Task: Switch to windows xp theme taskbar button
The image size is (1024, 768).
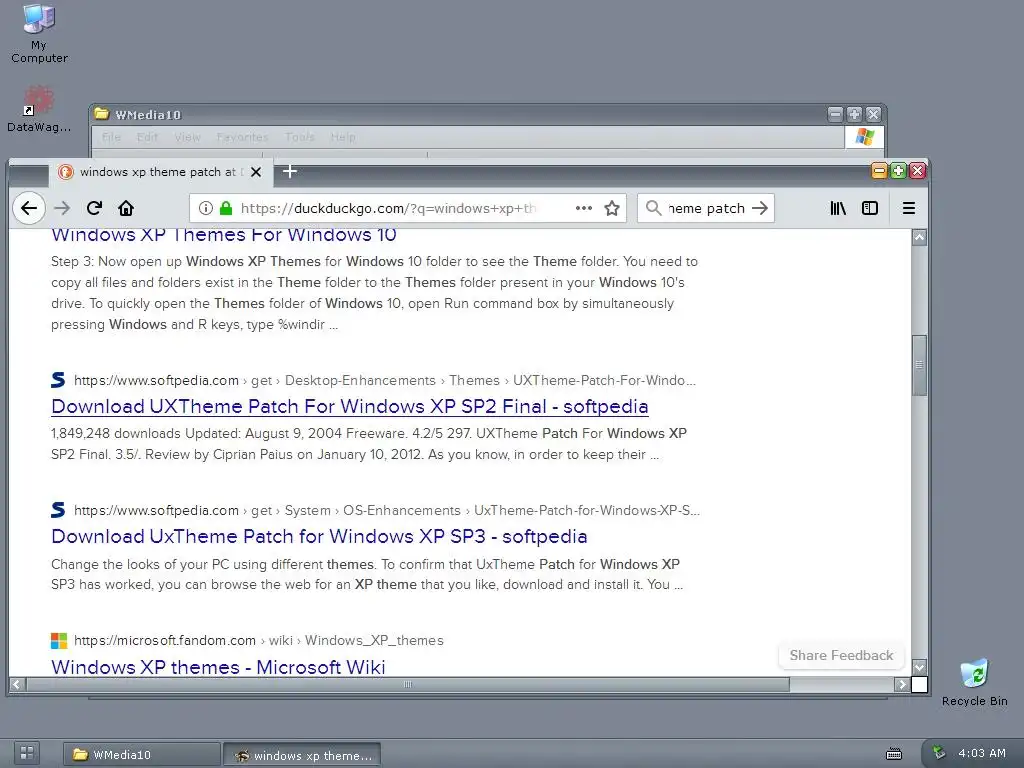Action: (x=302, y=755)
